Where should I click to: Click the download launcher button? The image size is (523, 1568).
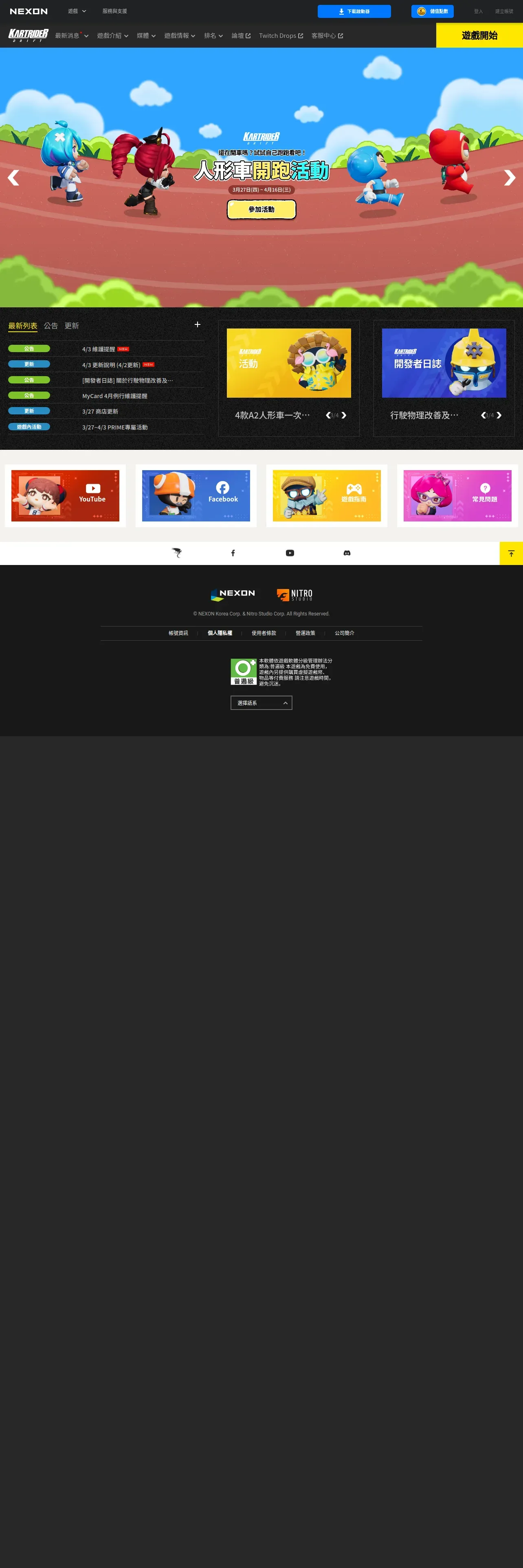(x=354, y=11)
